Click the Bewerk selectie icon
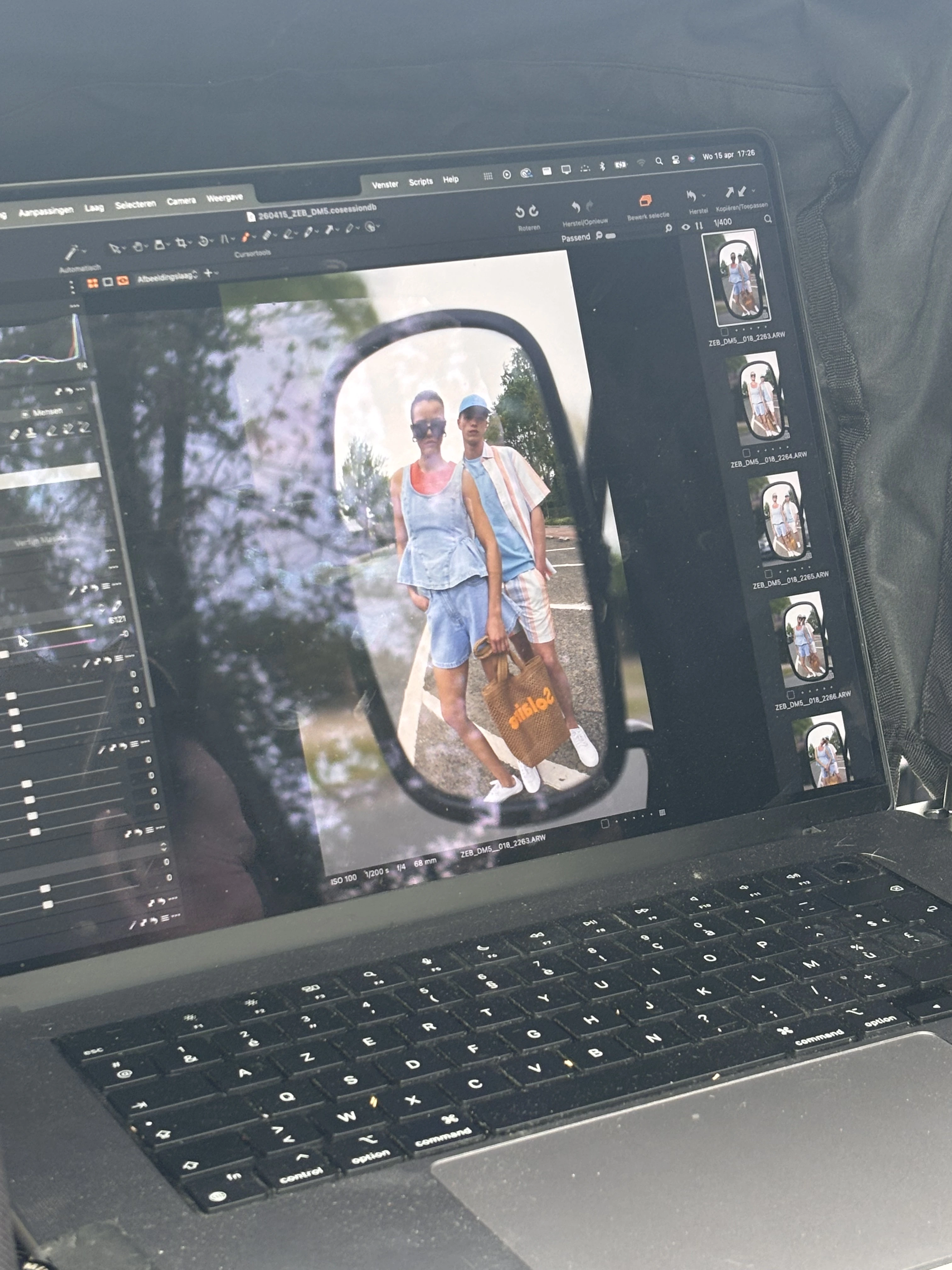The image size is (952, 1270). [645, 202]
